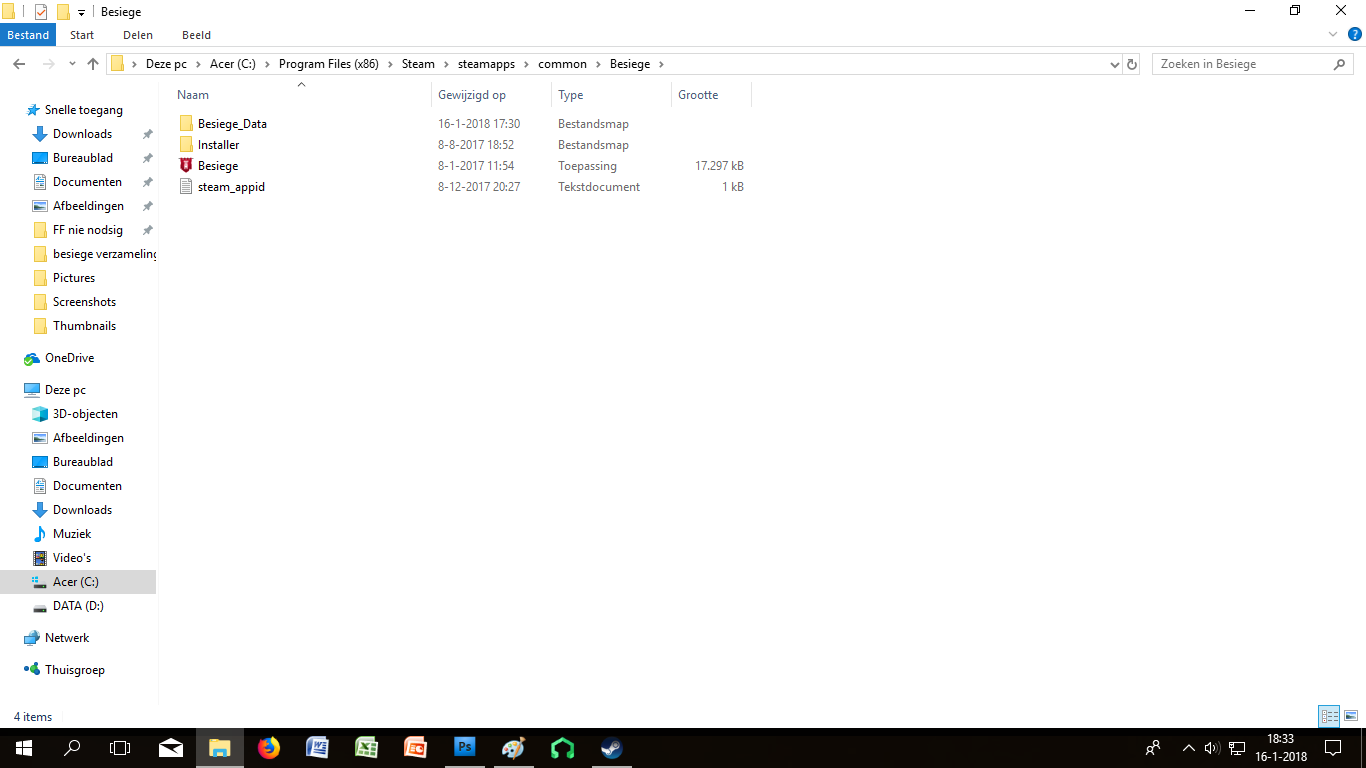Open the Delen ribbon tab
1366x768 pixels.
(x=138, y=35)
